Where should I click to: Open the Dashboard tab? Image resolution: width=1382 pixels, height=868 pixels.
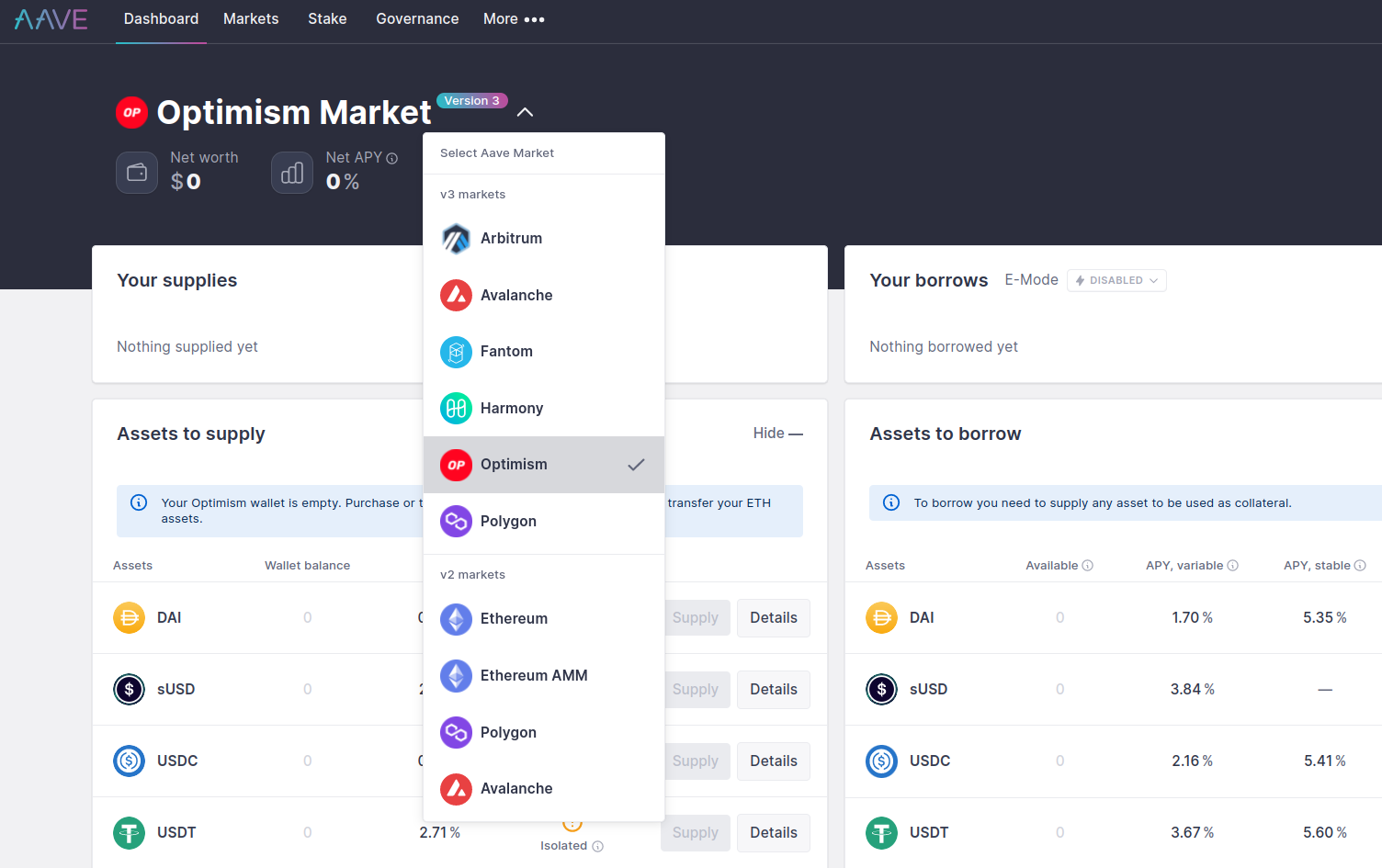coord(161,19)
